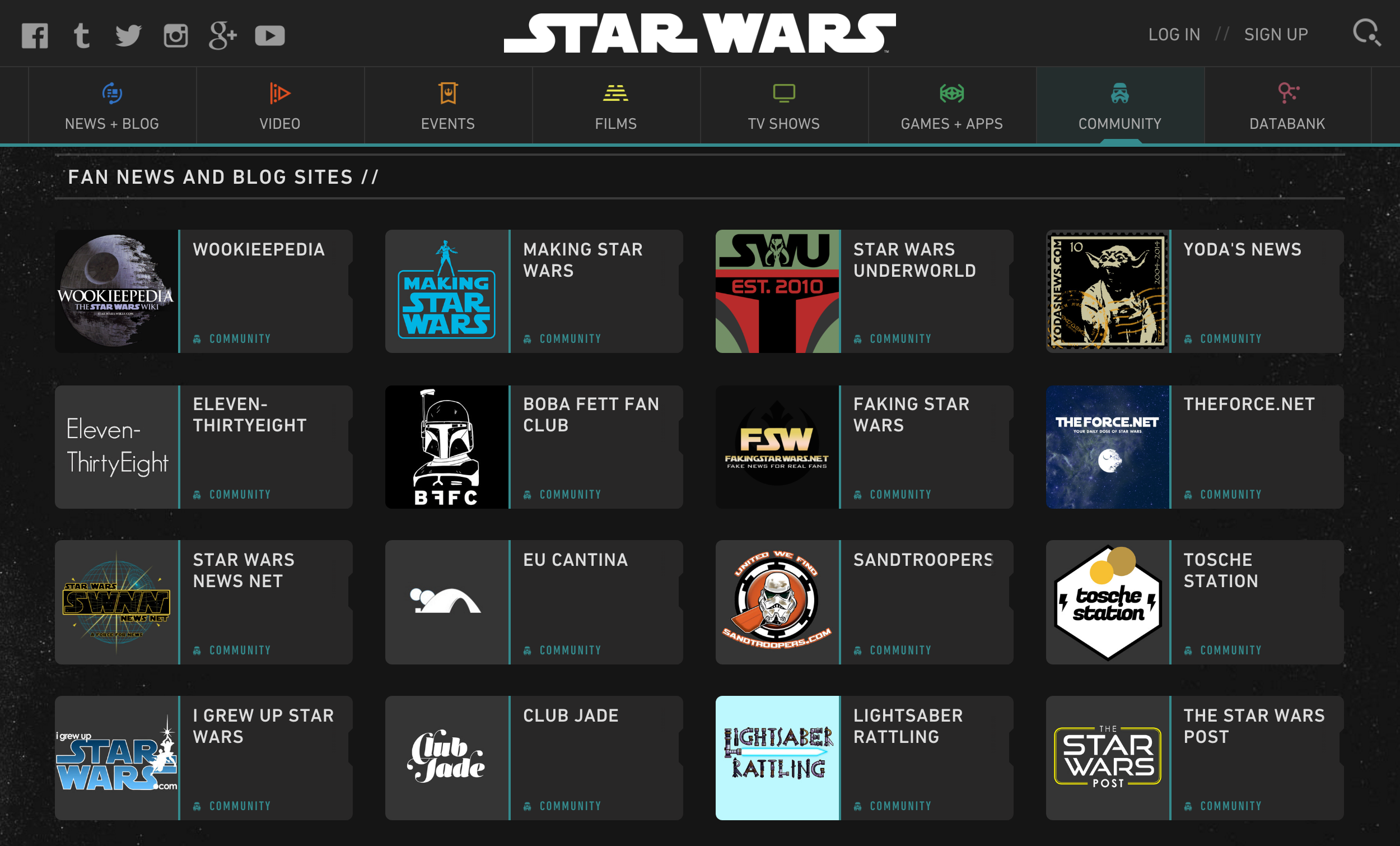The height and width of the screenshot is (846, 1400).
Task: Open the Wookieepedia title link
Action: 259,249
